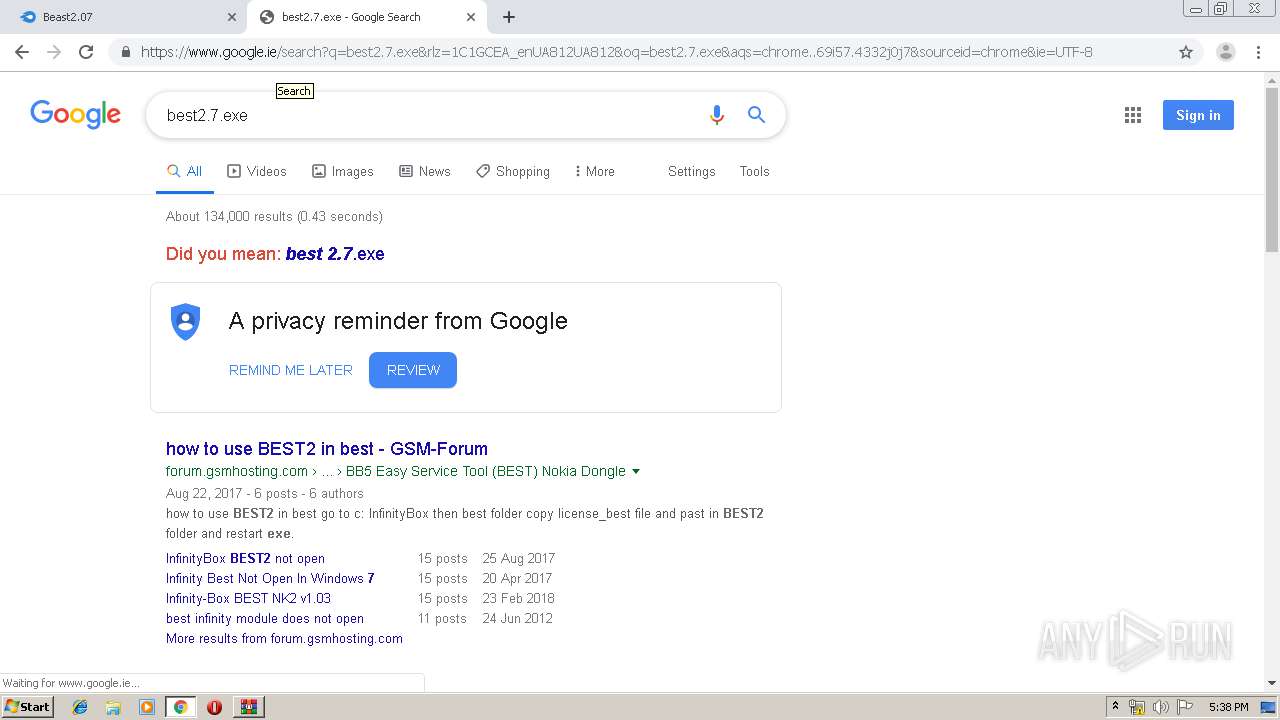This screenshot has height=720, width=1280.
Task: Close the Beast2.07 tab
Action: point(232,17)
